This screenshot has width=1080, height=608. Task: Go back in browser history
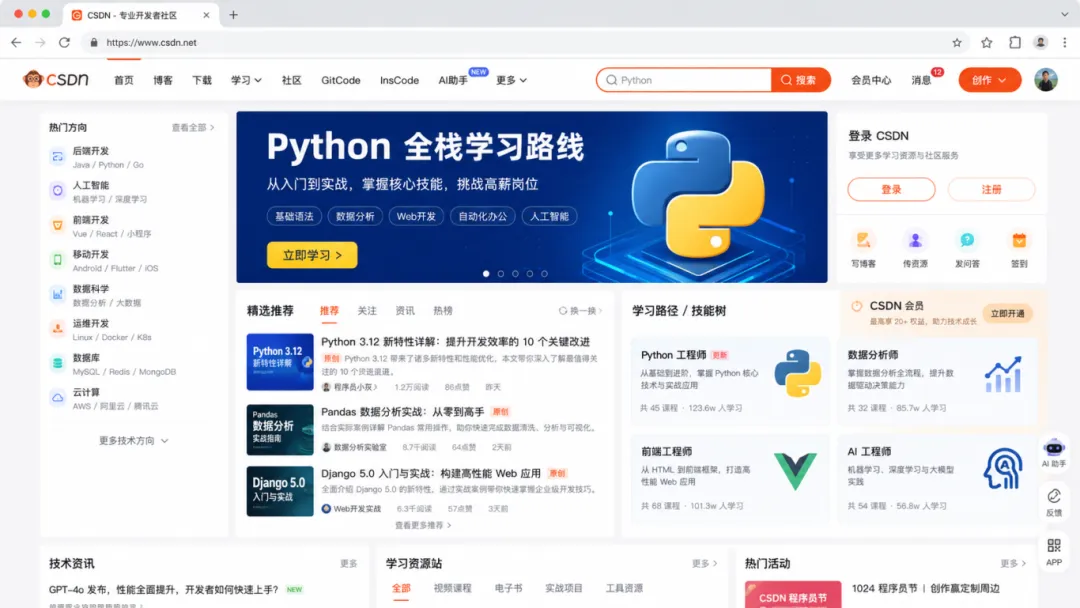click(16, 43)
